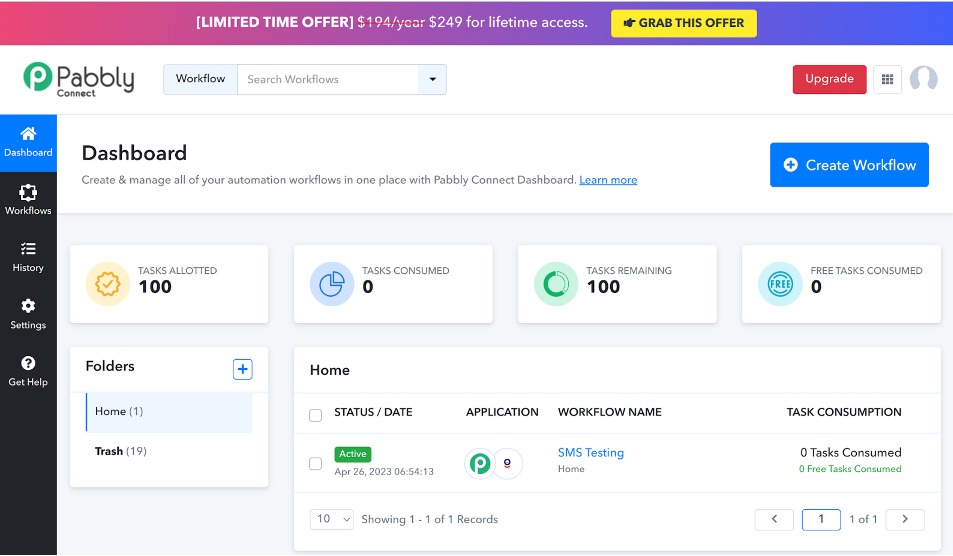
Task: Open History in sidebar
Action: pos(28,257)
